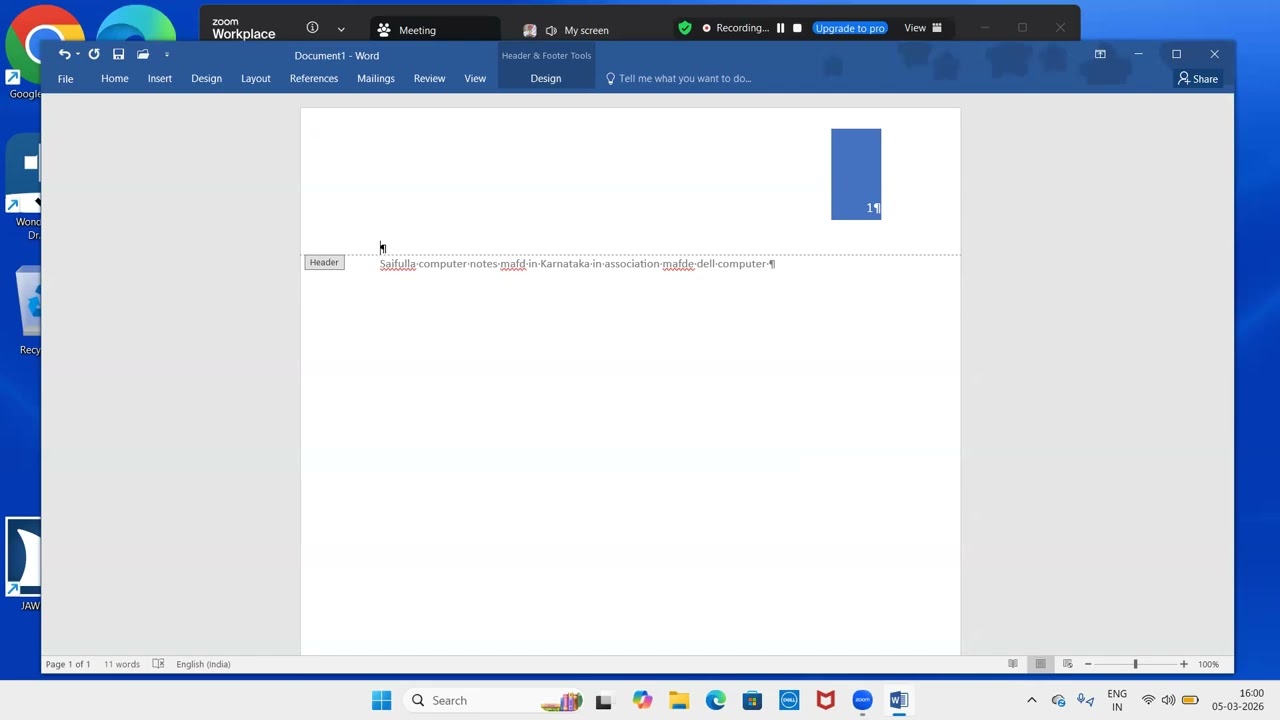
Task: Switch to the Review ribbon tab
Action: coord(430,78)
